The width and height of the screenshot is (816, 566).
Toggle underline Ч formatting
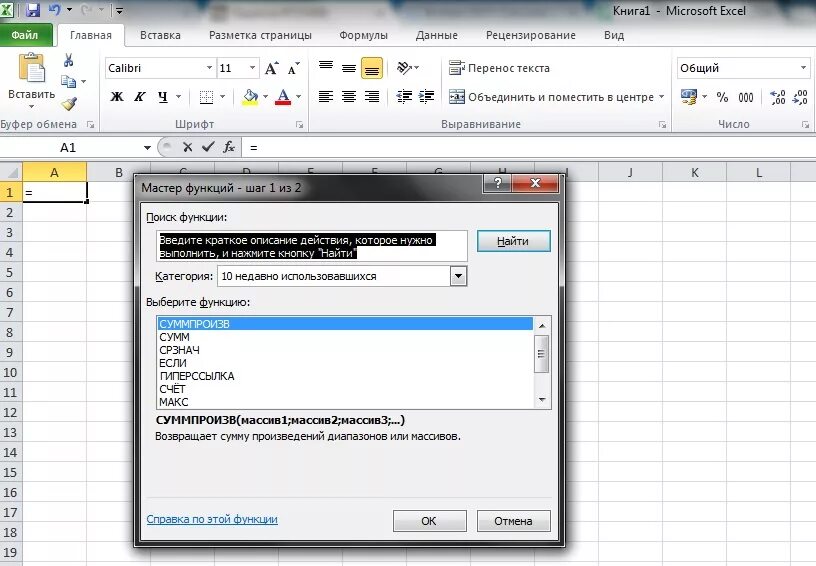pyautogui.click(x=163, y=97)
